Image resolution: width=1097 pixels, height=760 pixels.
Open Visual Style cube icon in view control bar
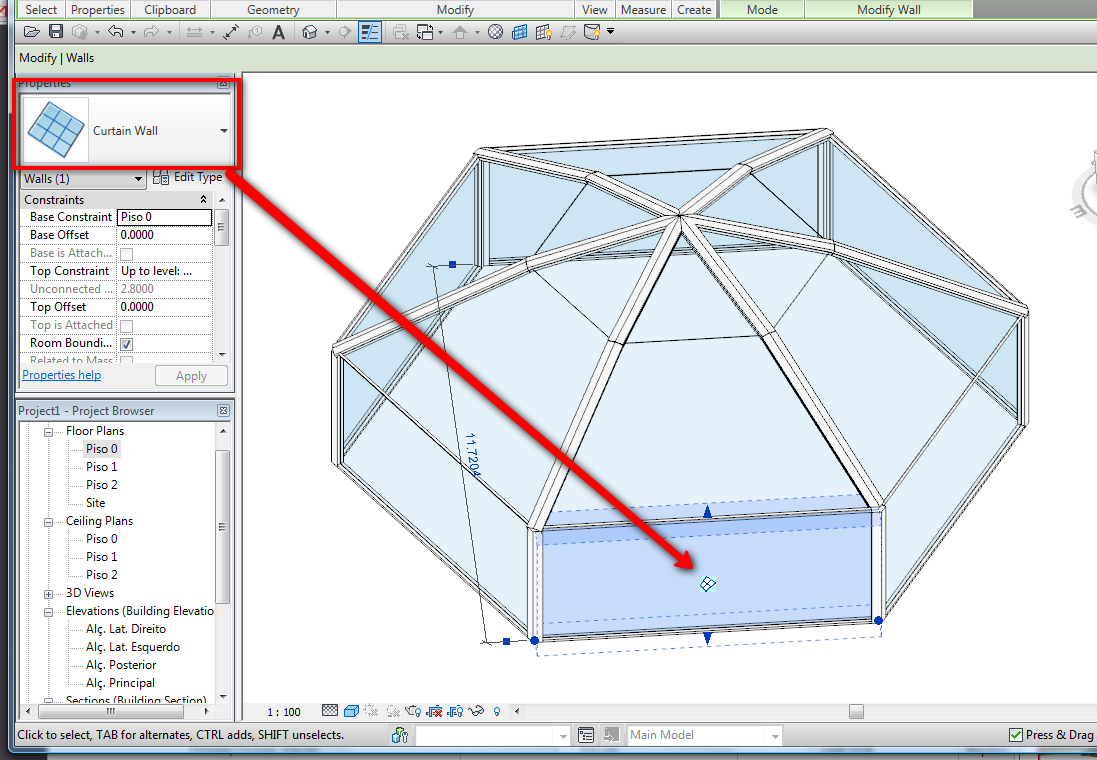(351, 711)
